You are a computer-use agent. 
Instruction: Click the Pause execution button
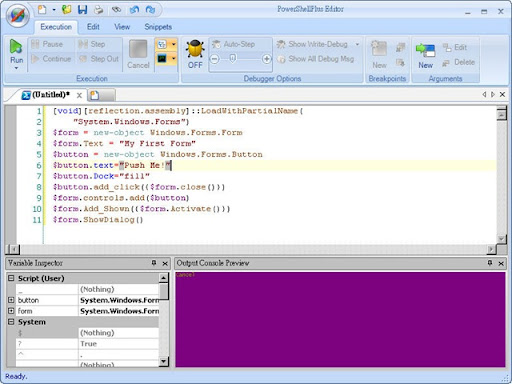click(47, 44)
